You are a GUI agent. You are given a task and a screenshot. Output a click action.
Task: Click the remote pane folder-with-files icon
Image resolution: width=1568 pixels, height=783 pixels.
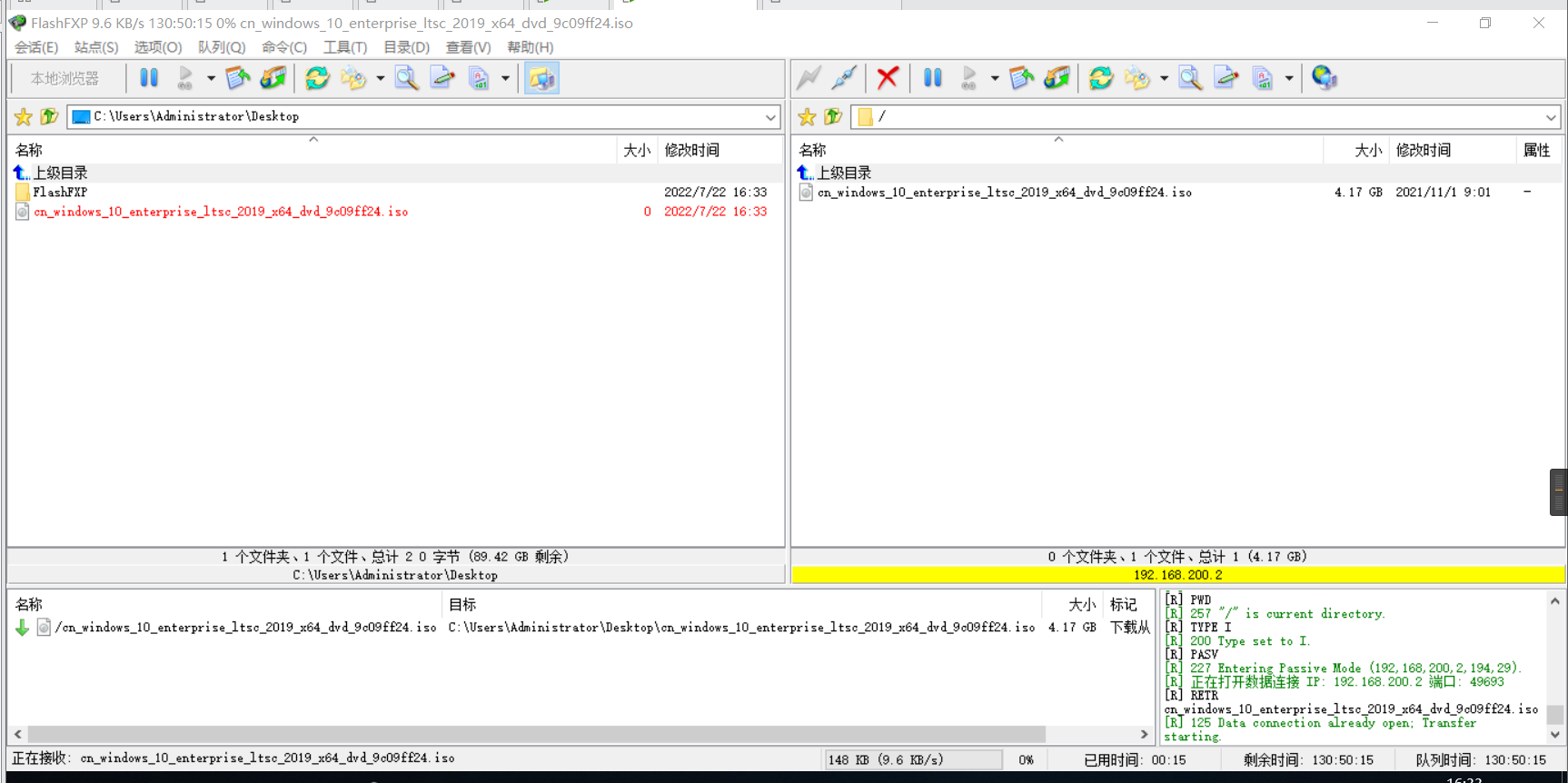click(x=1137, y=78)
